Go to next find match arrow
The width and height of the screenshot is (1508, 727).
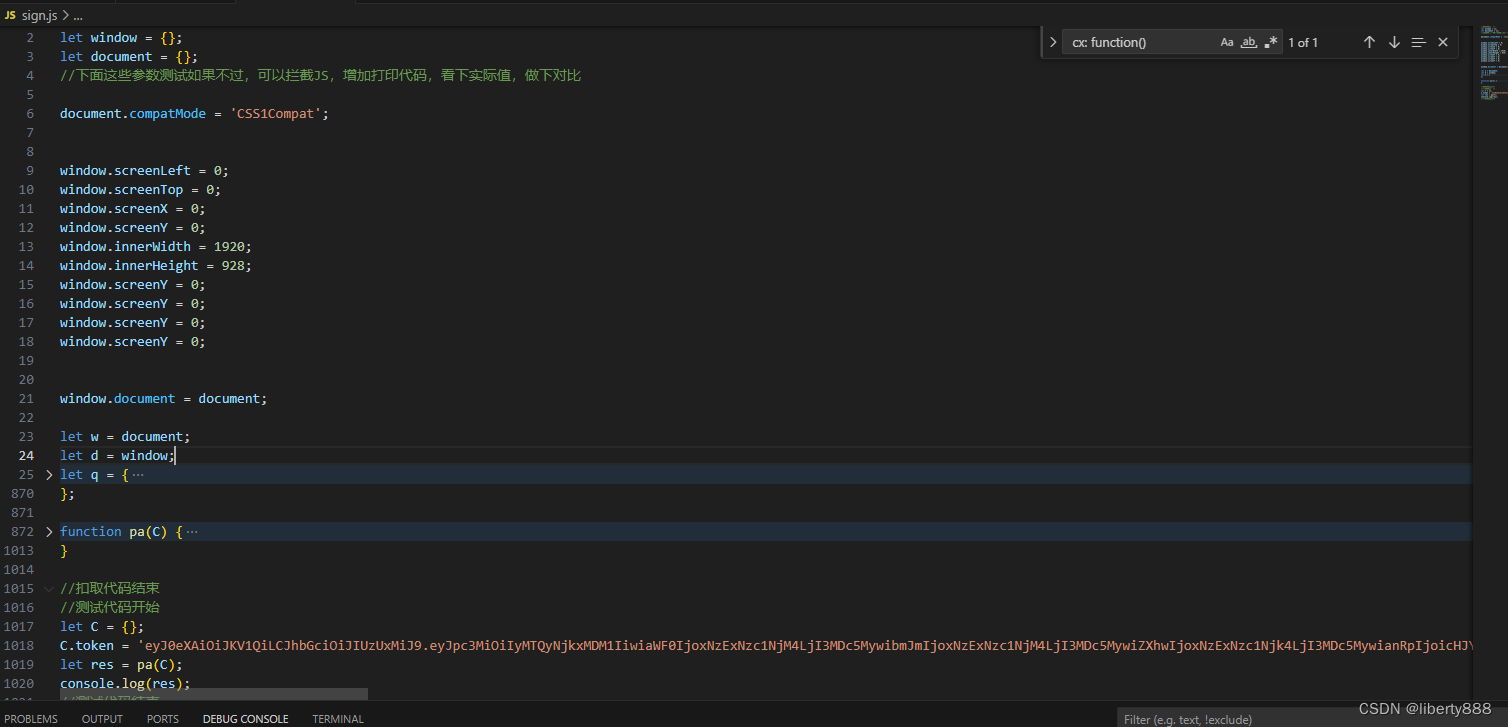(x=1394, y=42)
